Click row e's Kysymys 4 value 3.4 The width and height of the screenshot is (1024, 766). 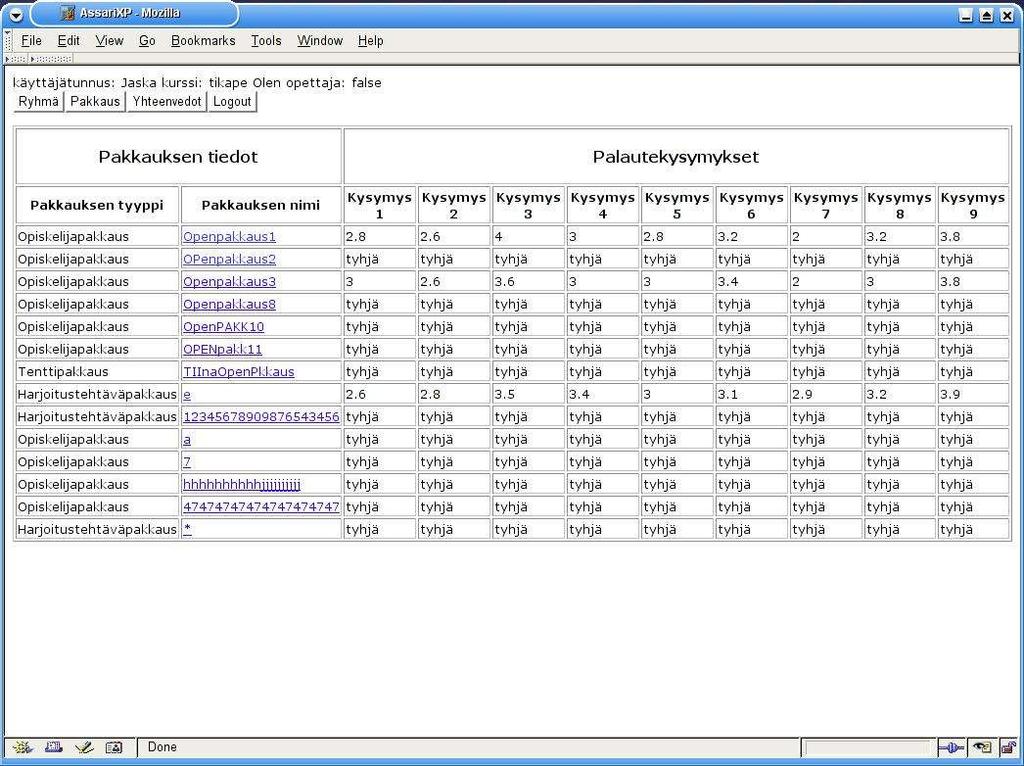[x=579, y=394]
